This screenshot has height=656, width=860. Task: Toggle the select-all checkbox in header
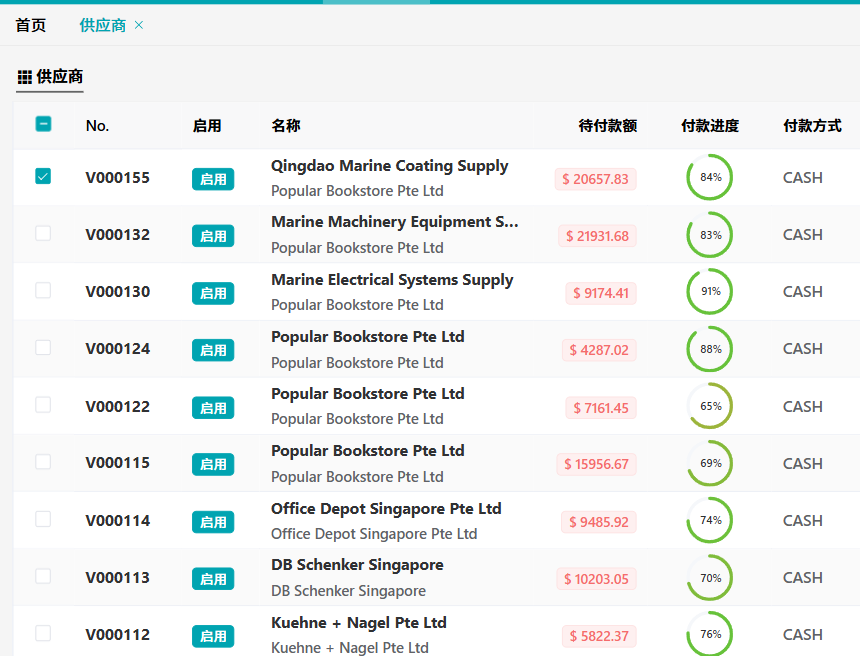(x=43, y=125)
